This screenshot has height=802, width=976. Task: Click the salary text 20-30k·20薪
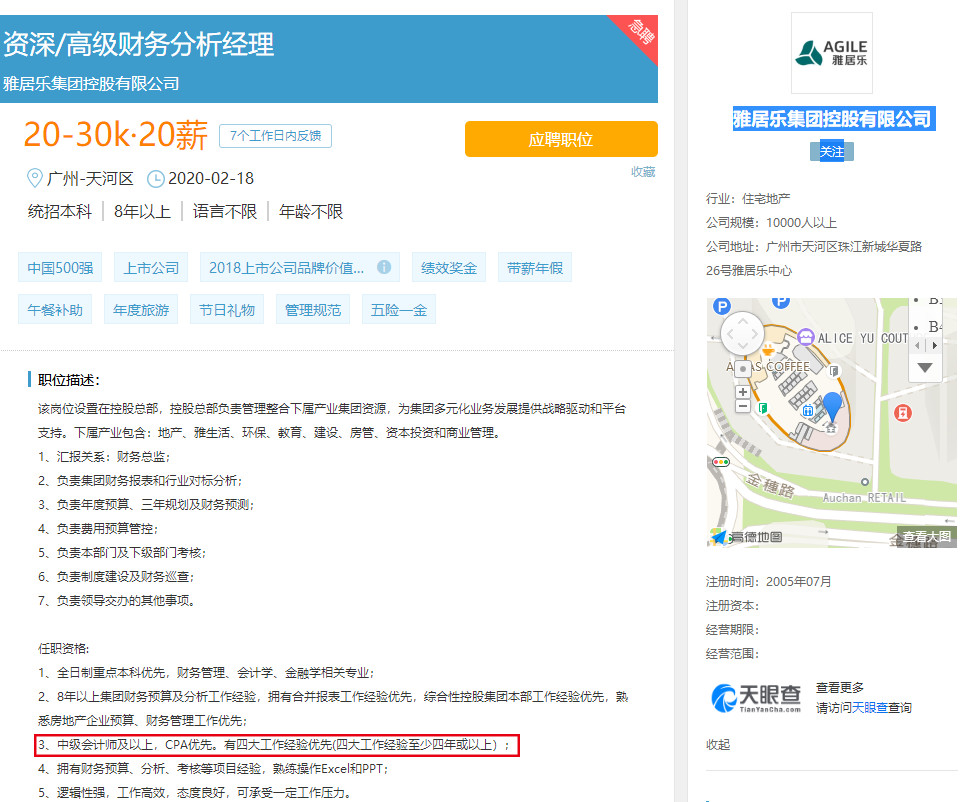(115, 134)
